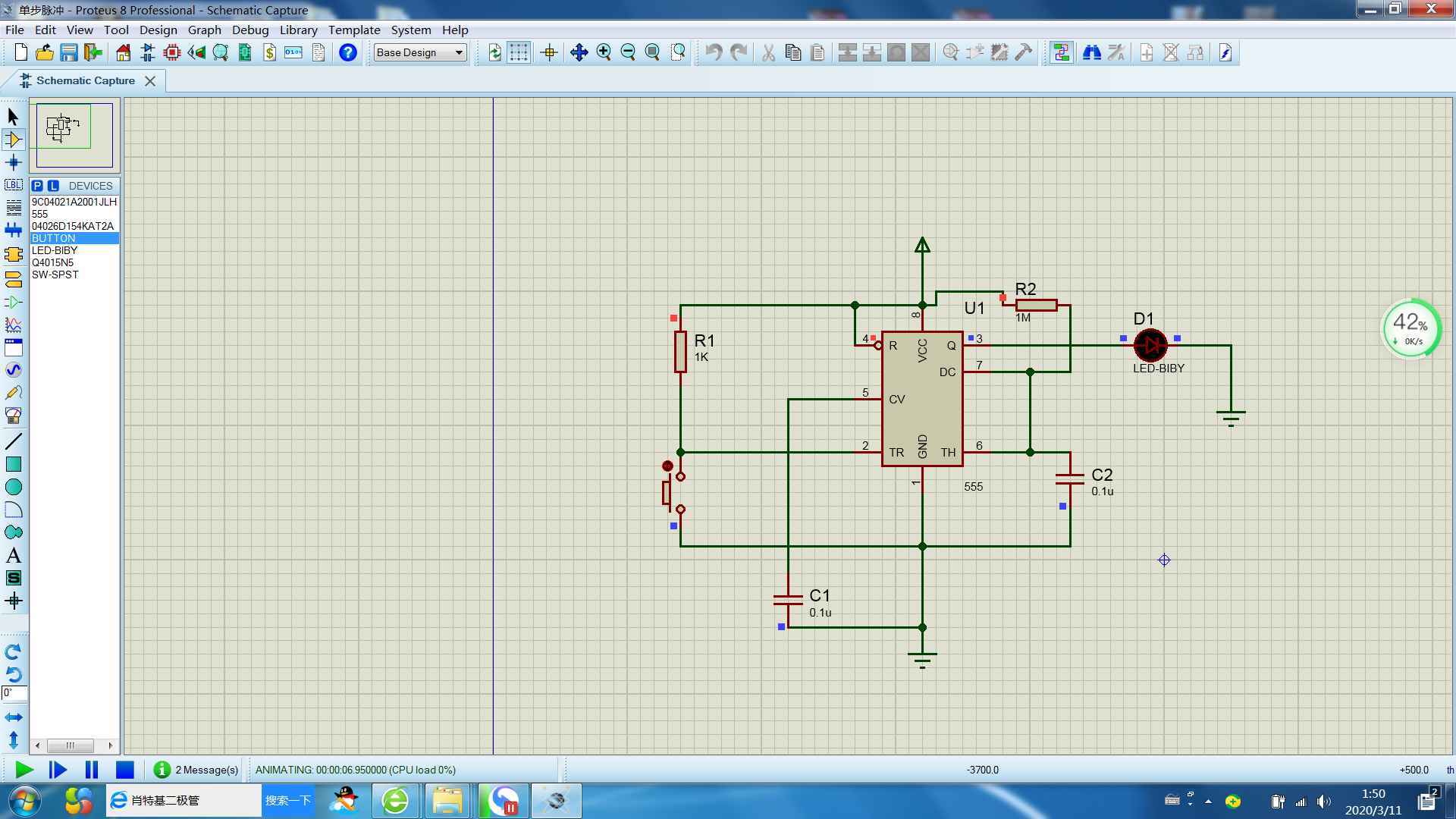This screenshot has height=819, width=1456.
Task: Open the Debug menu
Action: [x=249, y=30]
